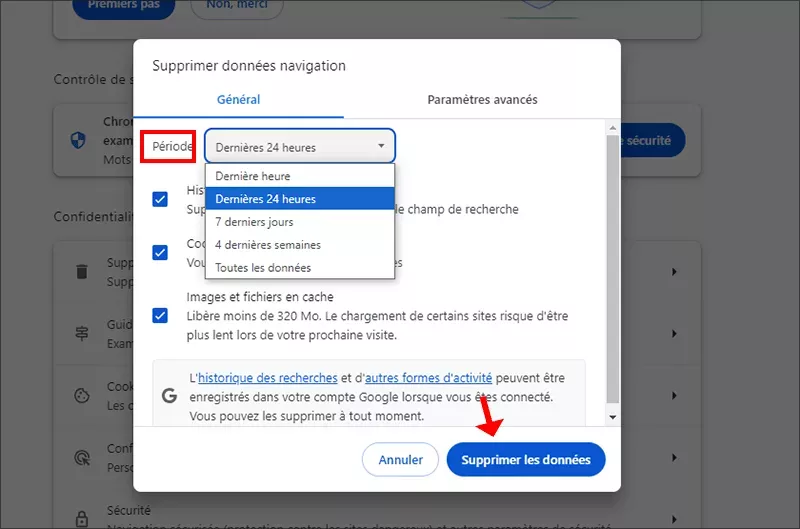The height and width of the screenshot is (529, 800).
Task: Click the Sécurité padlock icon
Action: point(82,519)
